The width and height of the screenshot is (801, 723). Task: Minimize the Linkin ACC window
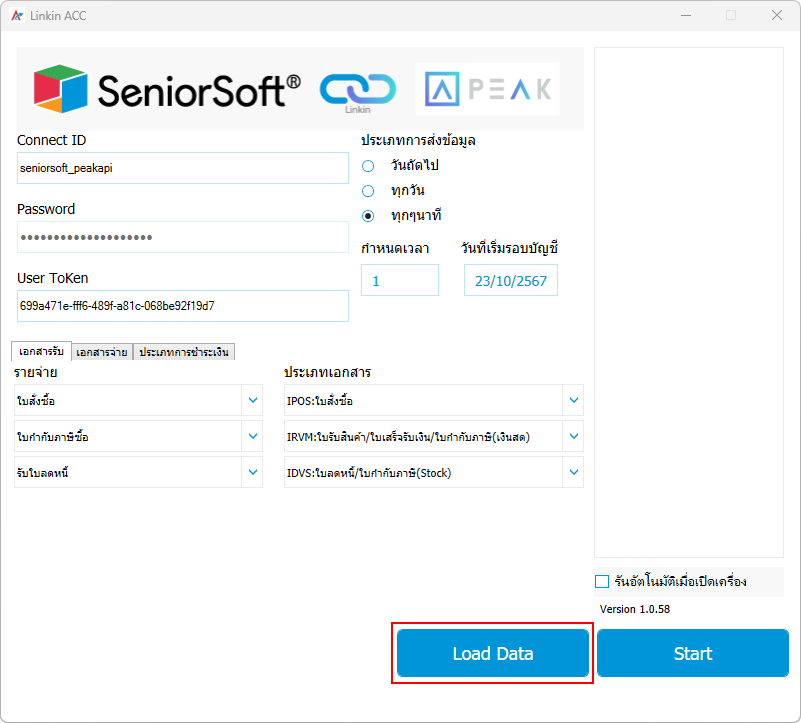tap(686, 16)
